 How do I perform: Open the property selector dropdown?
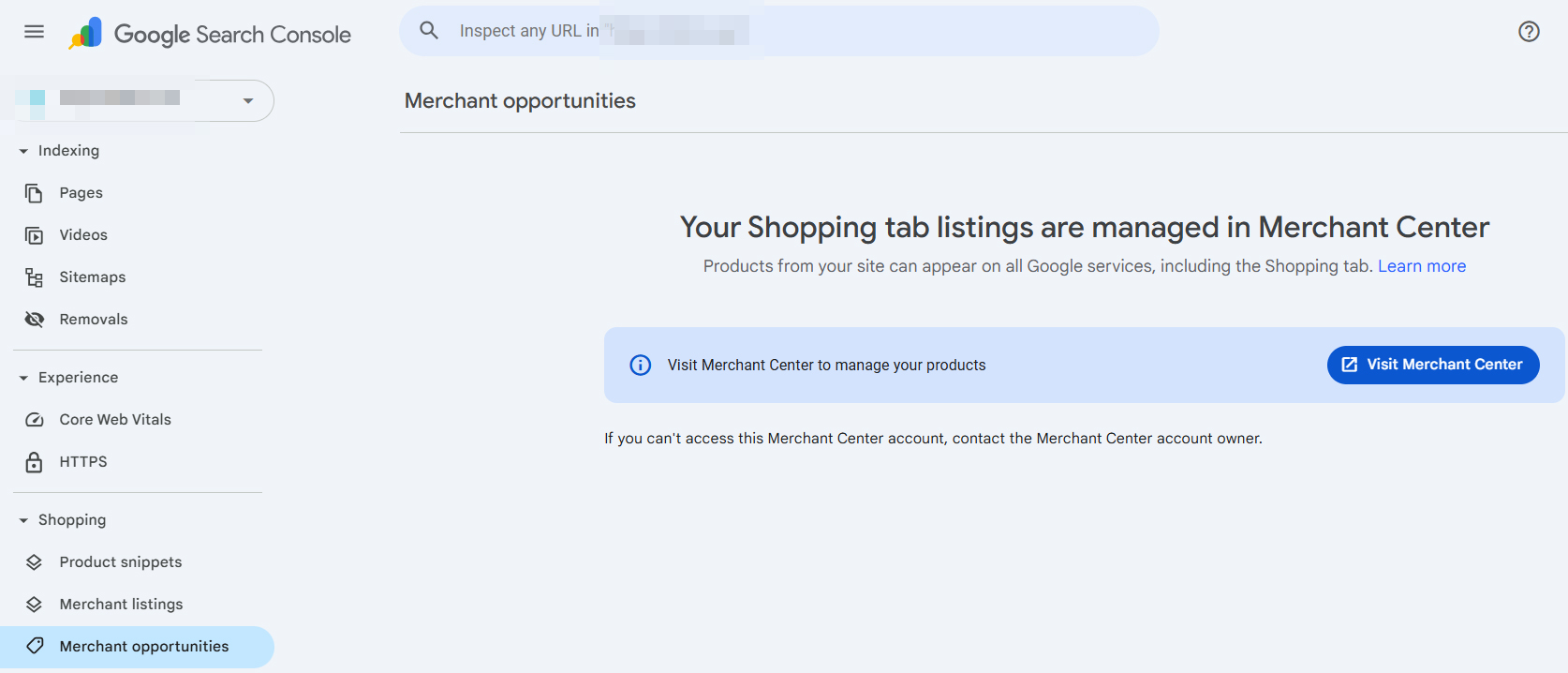(247, 100)
